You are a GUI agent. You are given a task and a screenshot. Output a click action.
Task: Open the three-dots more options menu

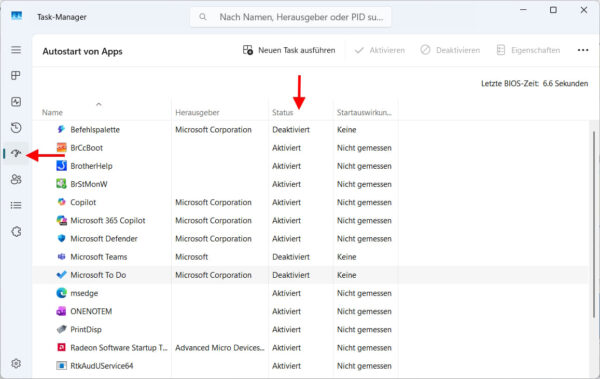583,50
